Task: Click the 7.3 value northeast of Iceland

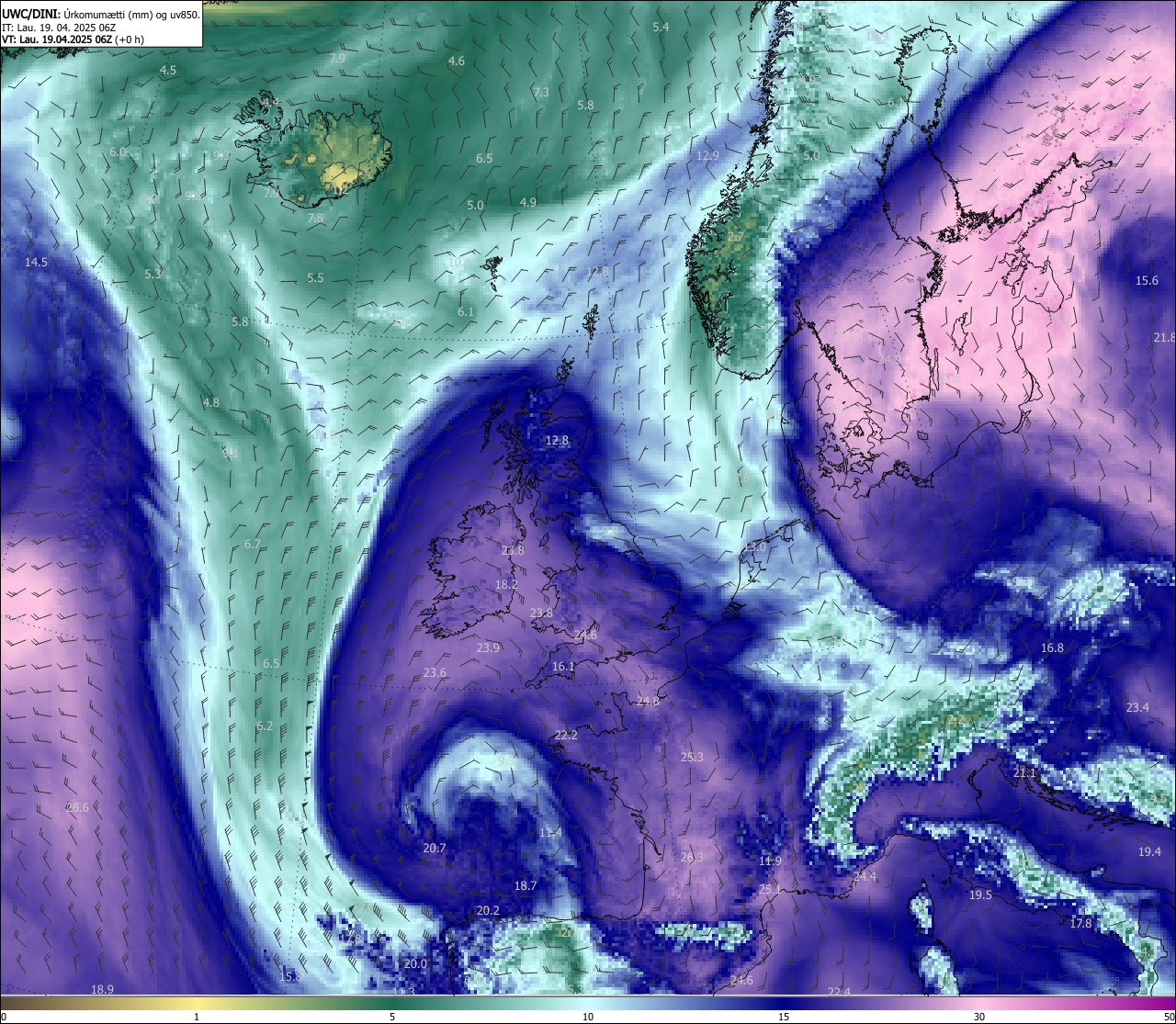Action: [x=541, y=93]
